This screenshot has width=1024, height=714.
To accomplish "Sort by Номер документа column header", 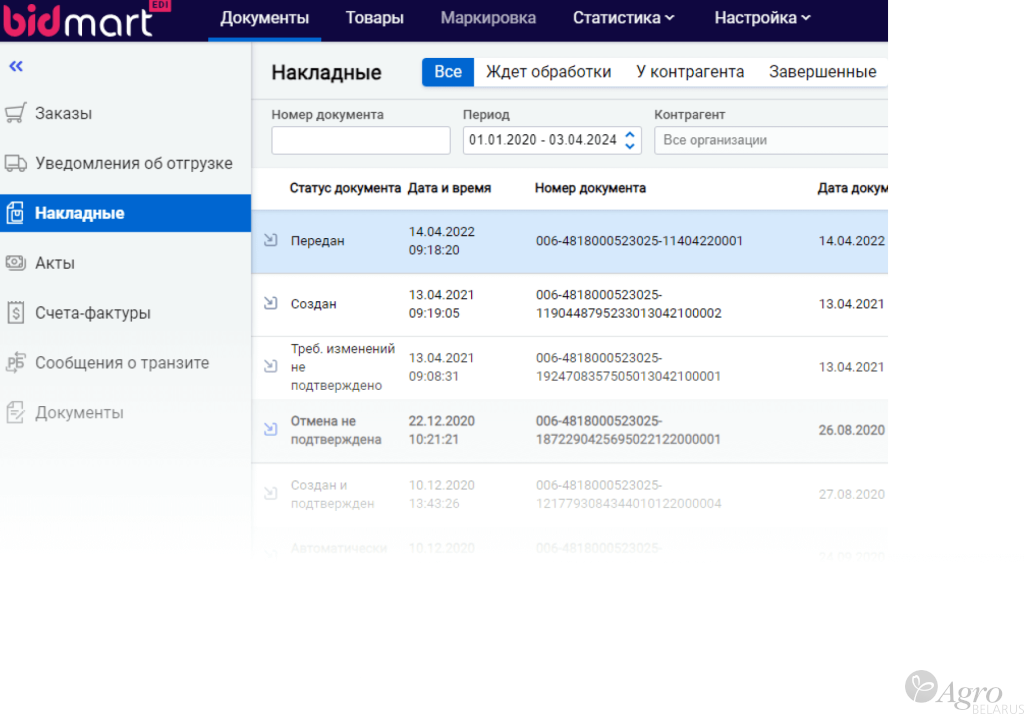I will pyautogui.click(x=590, y=188).
